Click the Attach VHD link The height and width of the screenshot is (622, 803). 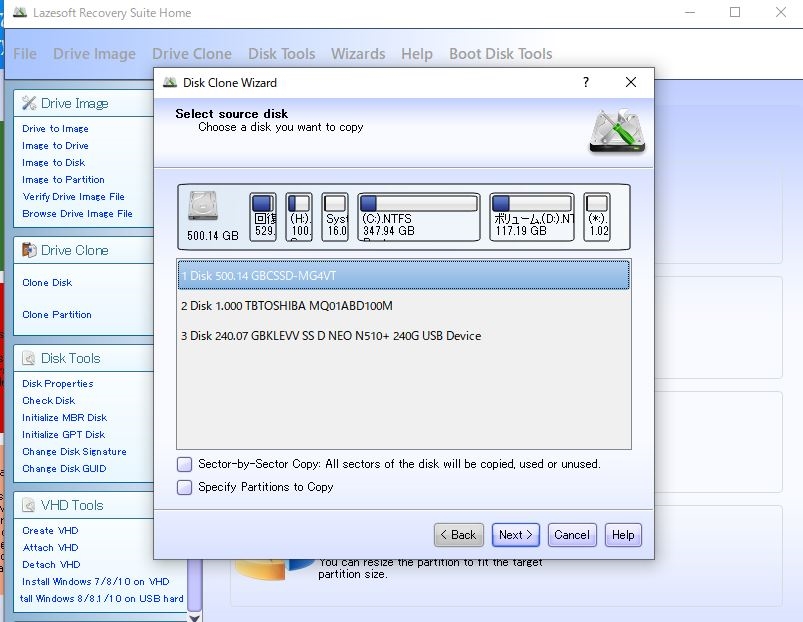(x=50, y=547)
